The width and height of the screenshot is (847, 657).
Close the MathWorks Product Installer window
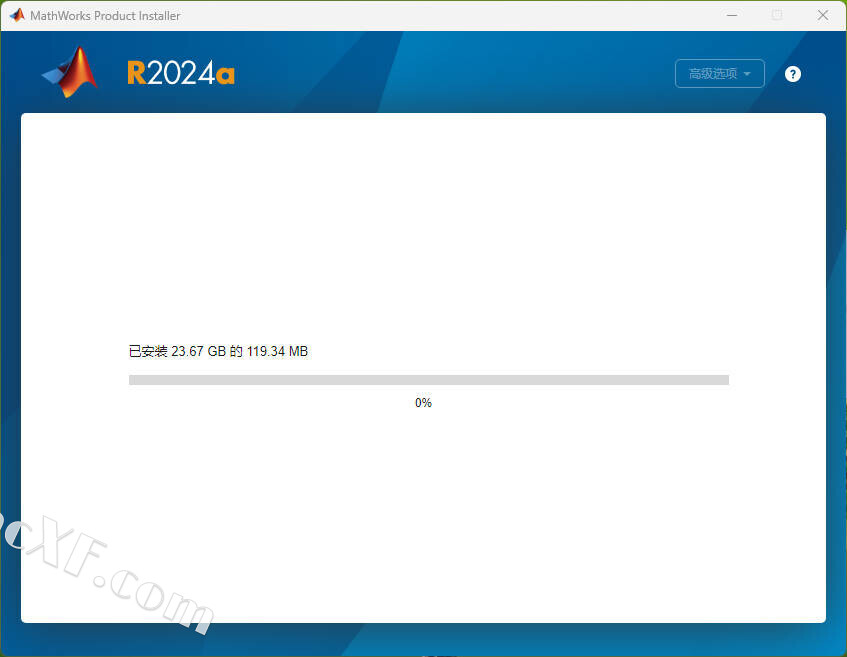[823, 15]
